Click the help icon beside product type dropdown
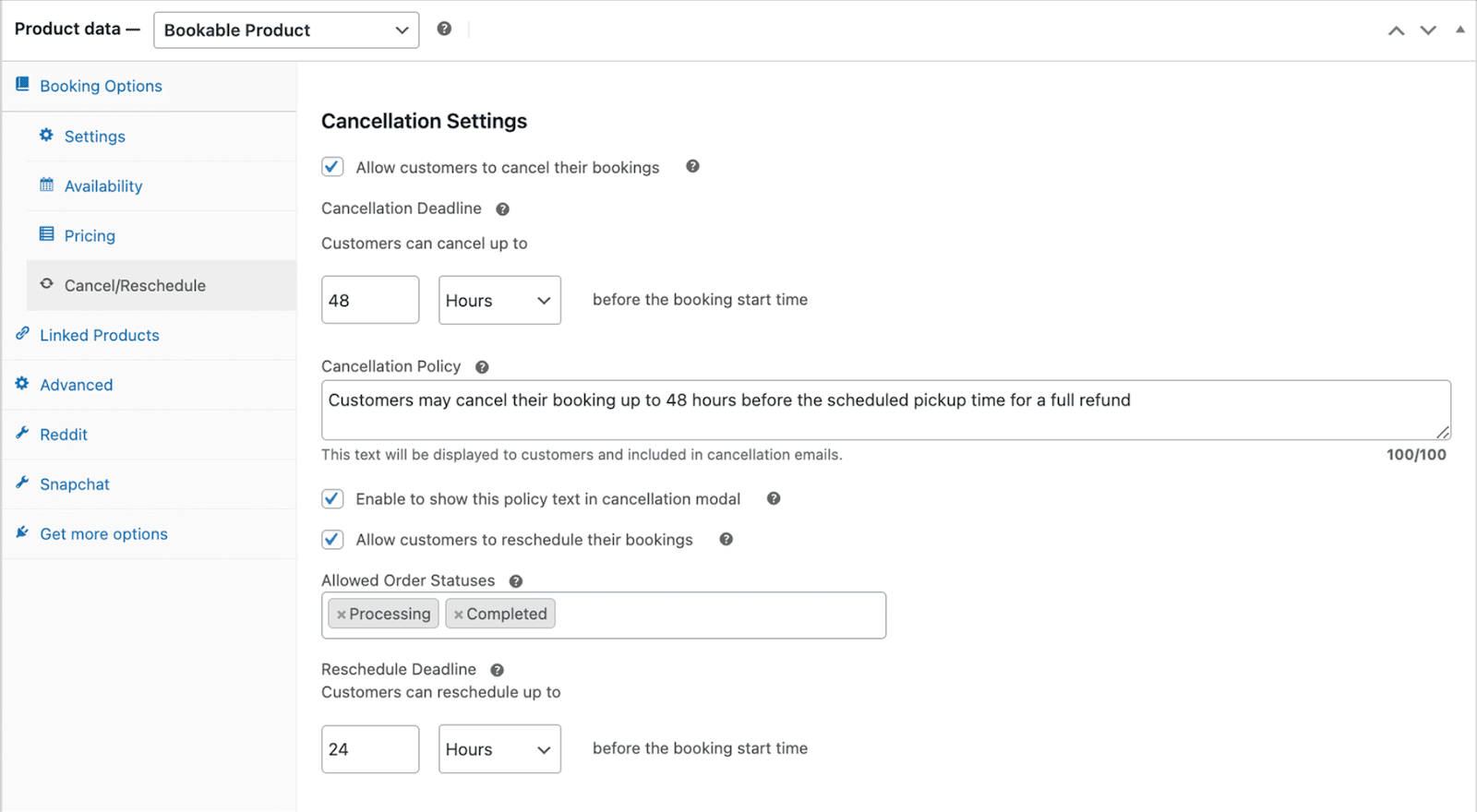Screen dimensions: 1477x812 pos(444,29)
